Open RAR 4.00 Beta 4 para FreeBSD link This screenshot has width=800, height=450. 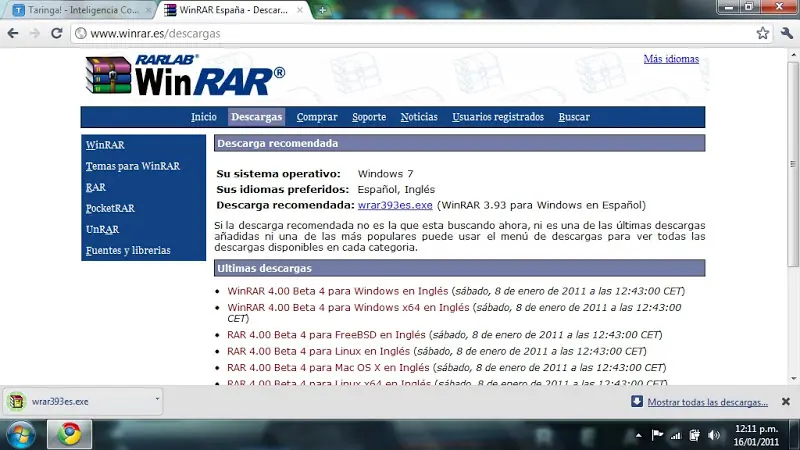[326, 335]
